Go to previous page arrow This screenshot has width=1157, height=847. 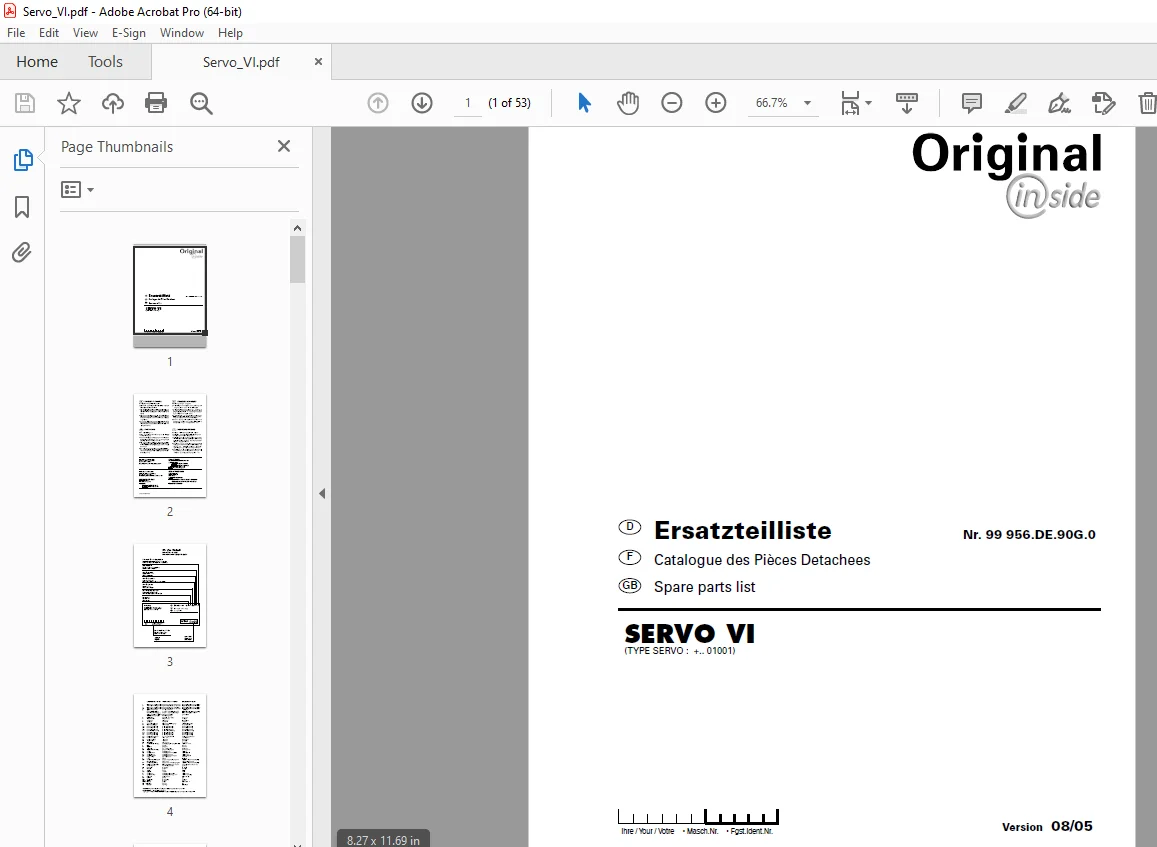pos(378,103)
